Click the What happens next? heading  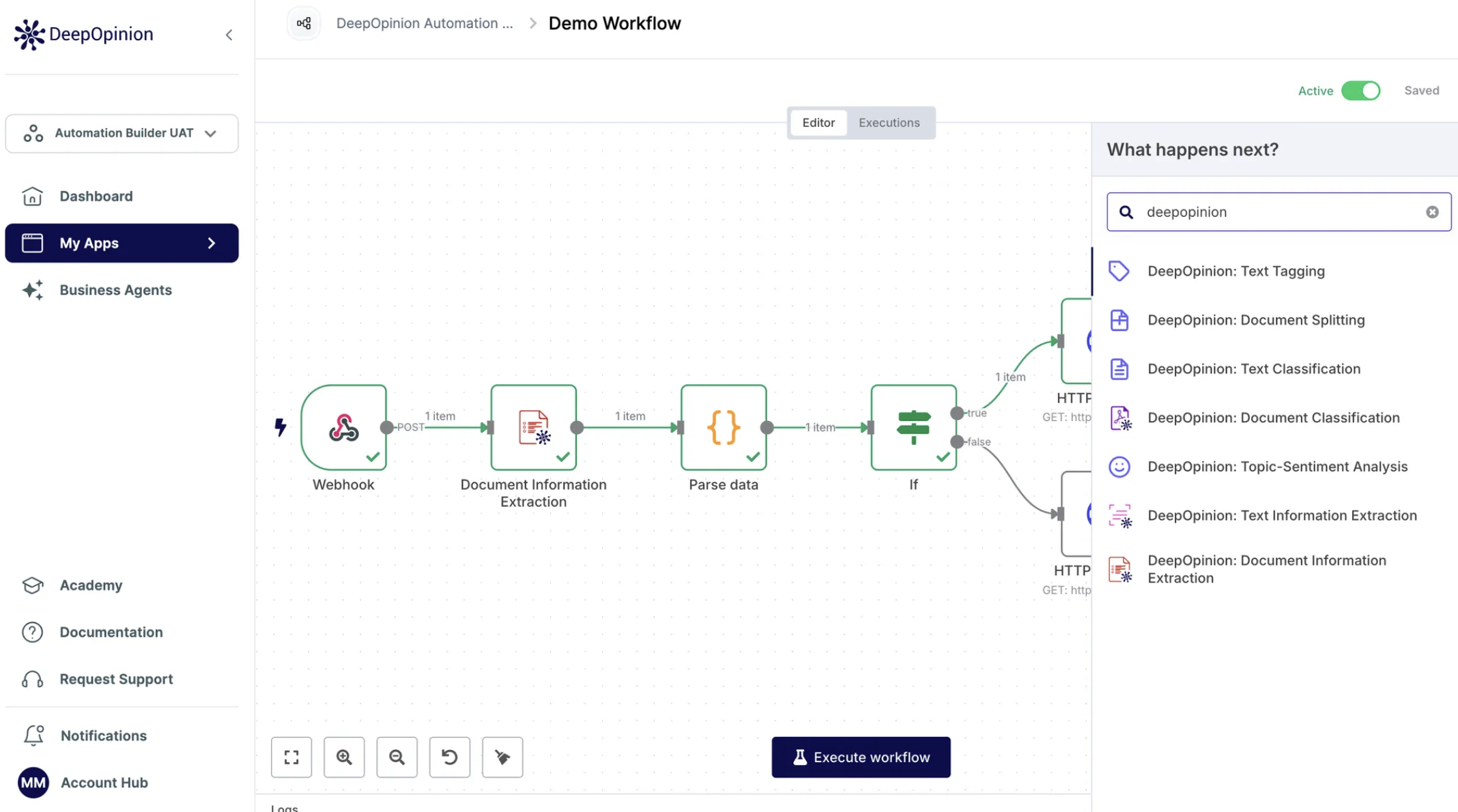coord(1192,149)
